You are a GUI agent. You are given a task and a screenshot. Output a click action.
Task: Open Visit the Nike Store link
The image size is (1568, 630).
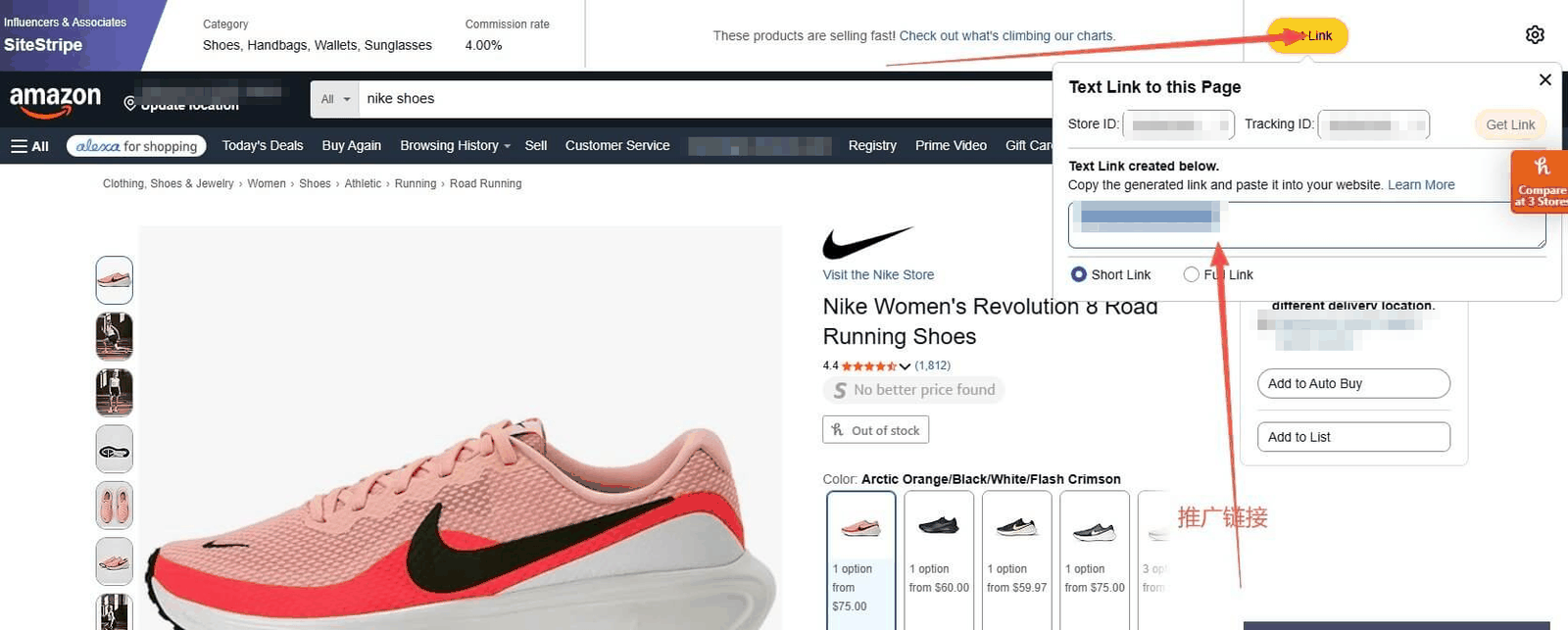[878, 275]
